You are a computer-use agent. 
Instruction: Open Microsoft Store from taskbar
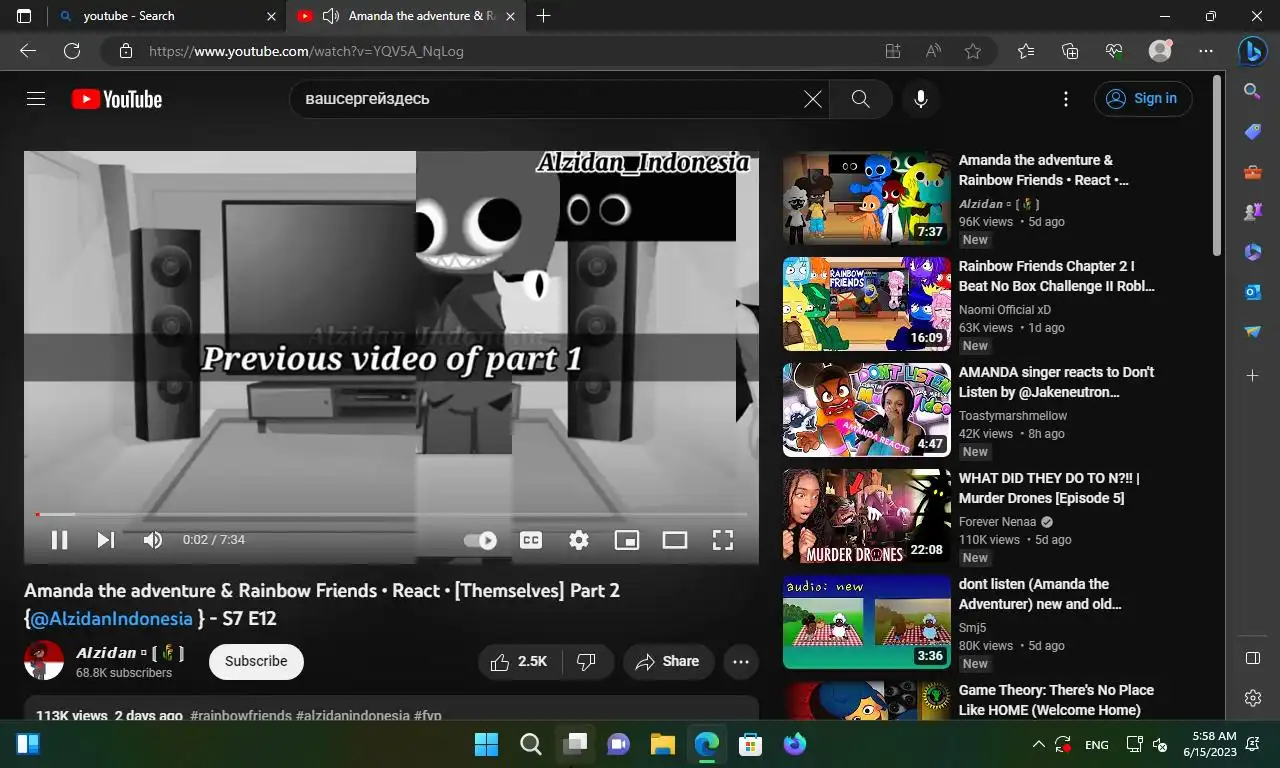click(750, 744)
